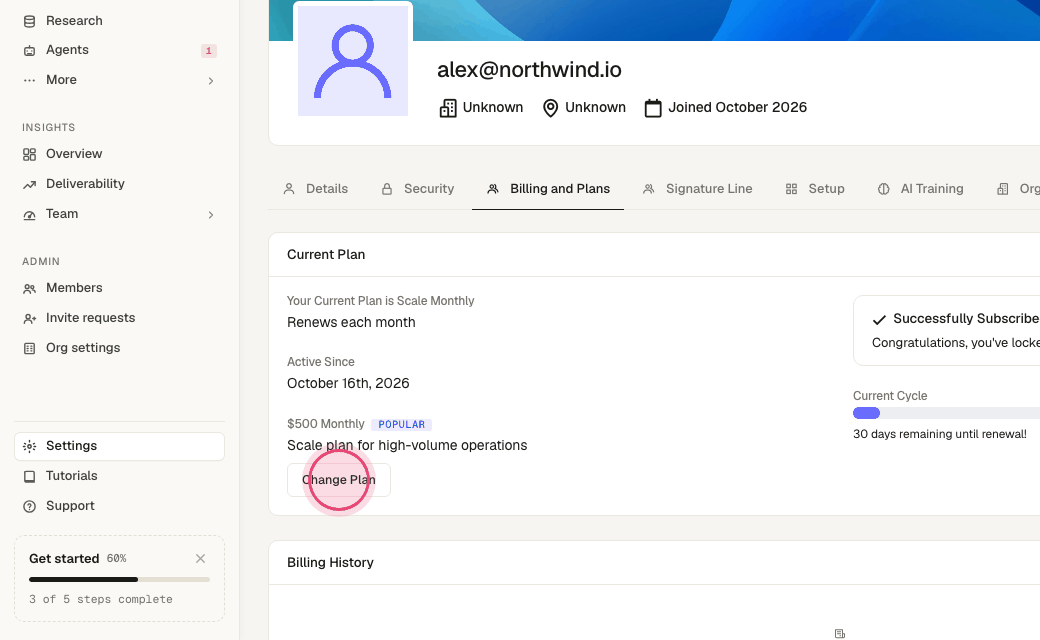Click the Members people icon
This screenshot has height=640, width=1040.
[29, 288]
